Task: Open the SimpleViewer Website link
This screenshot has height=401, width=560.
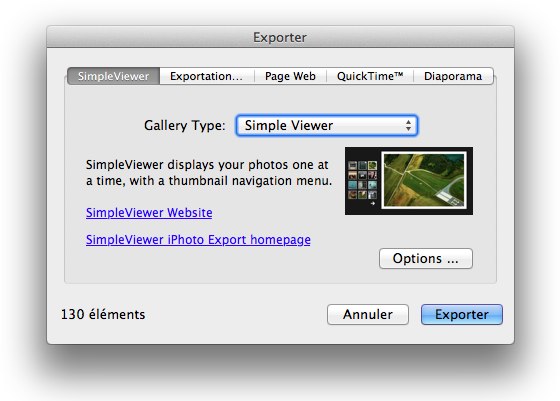Action: coord(149,212)
